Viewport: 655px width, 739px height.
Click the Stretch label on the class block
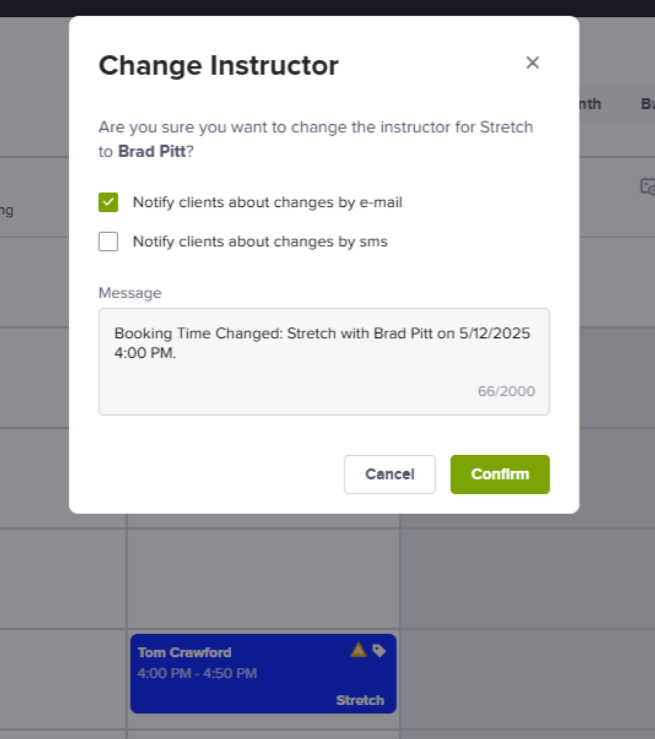(360, 700)
